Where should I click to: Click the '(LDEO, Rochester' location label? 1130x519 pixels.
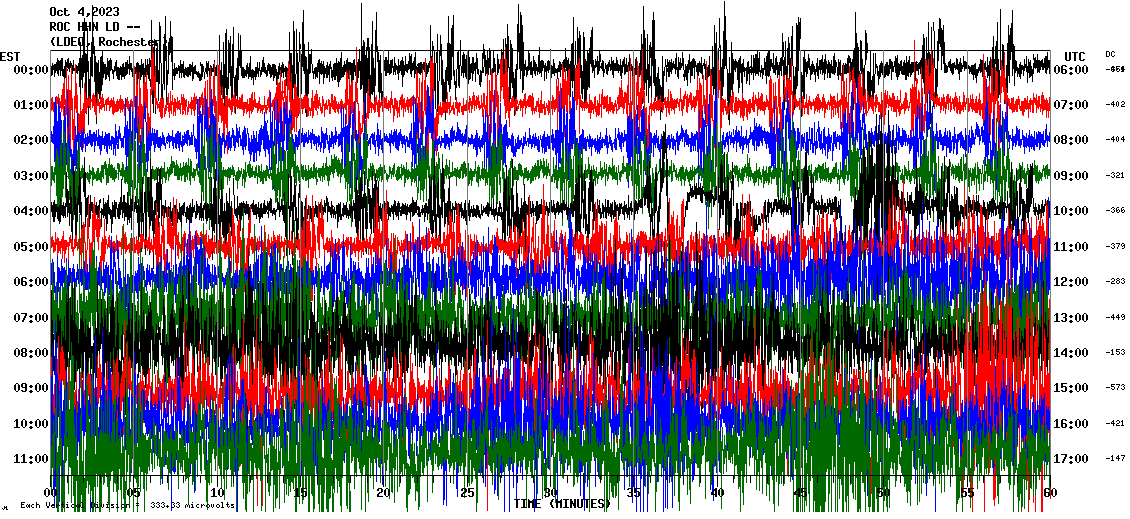point(108,42)
